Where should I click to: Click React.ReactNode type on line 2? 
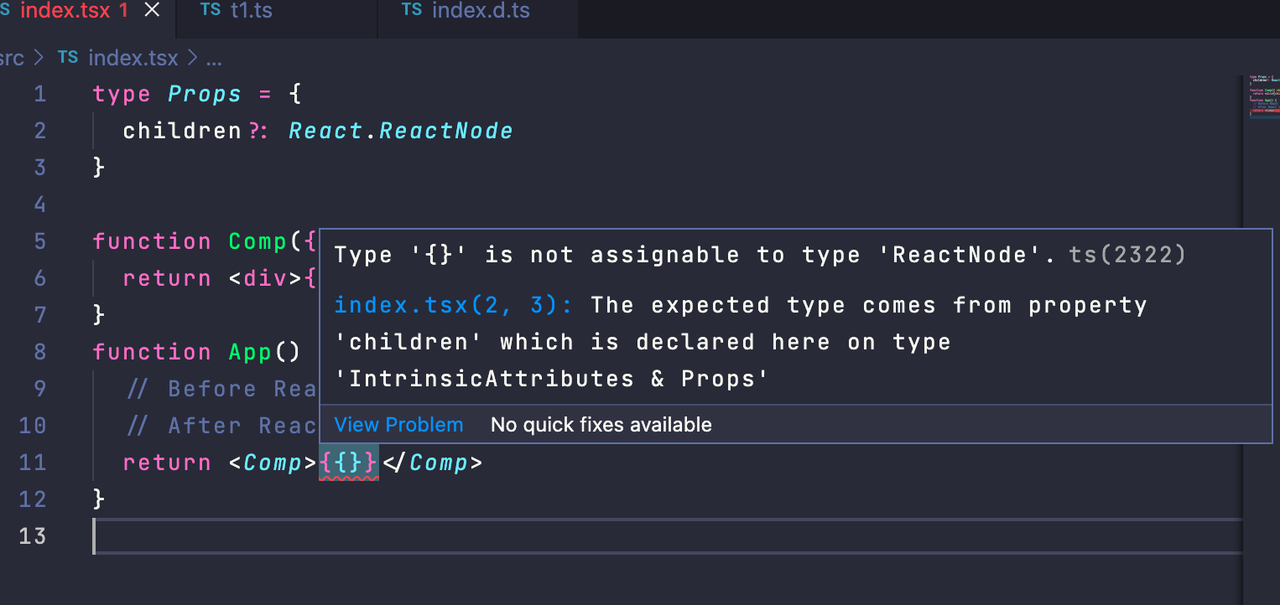pos(400,131)
